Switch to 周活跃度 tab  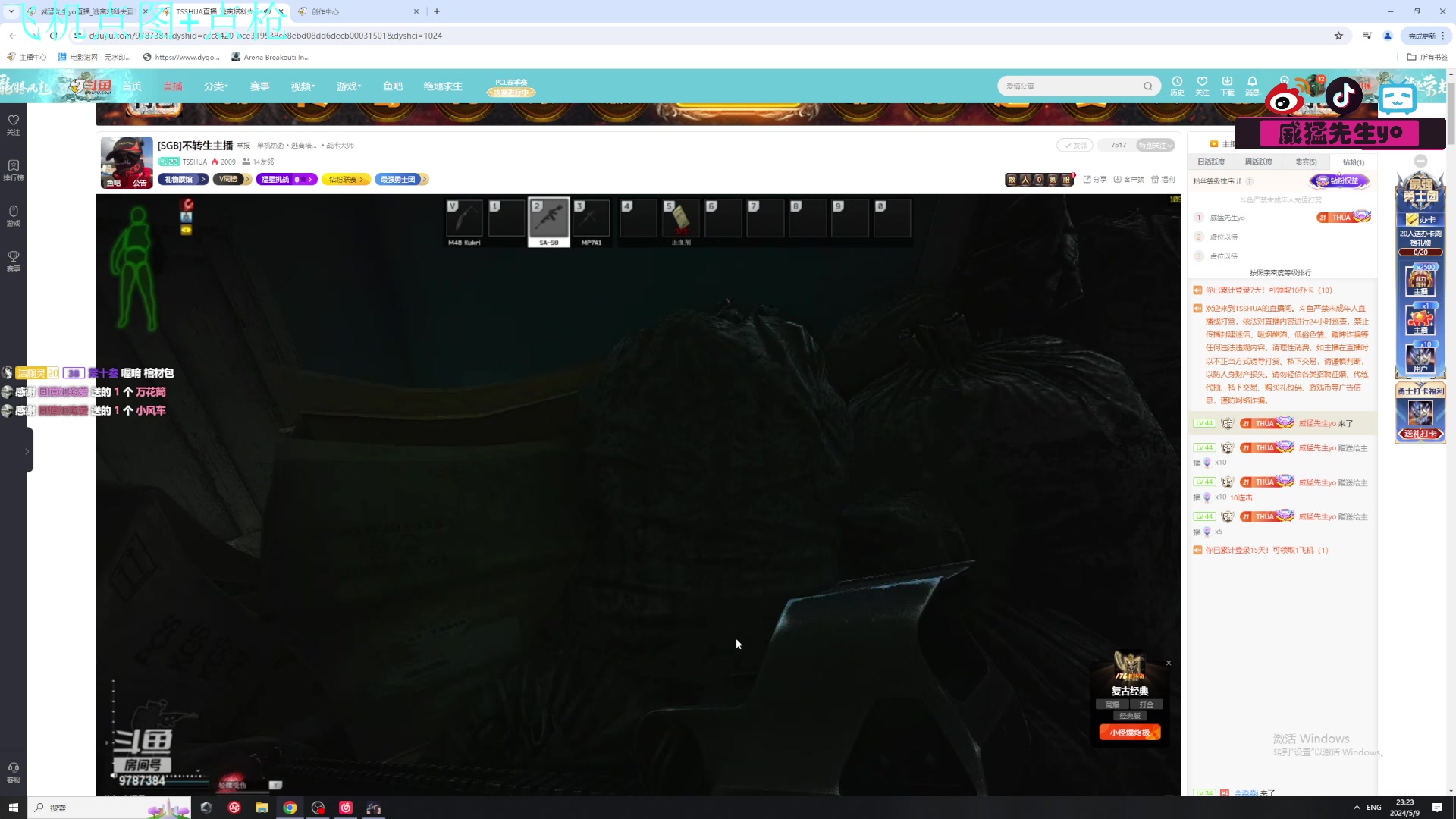coord(1258,162)
